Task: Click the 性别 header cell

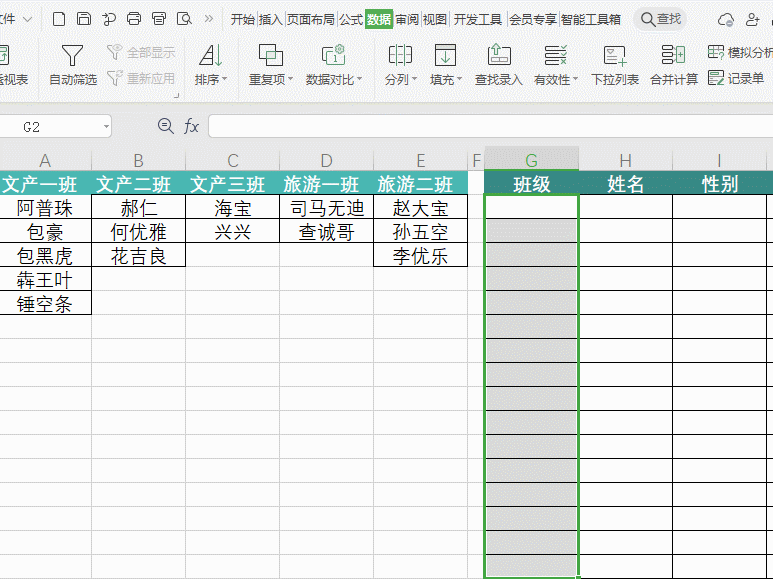Action: pyautogui.click(x=719, y=184)
